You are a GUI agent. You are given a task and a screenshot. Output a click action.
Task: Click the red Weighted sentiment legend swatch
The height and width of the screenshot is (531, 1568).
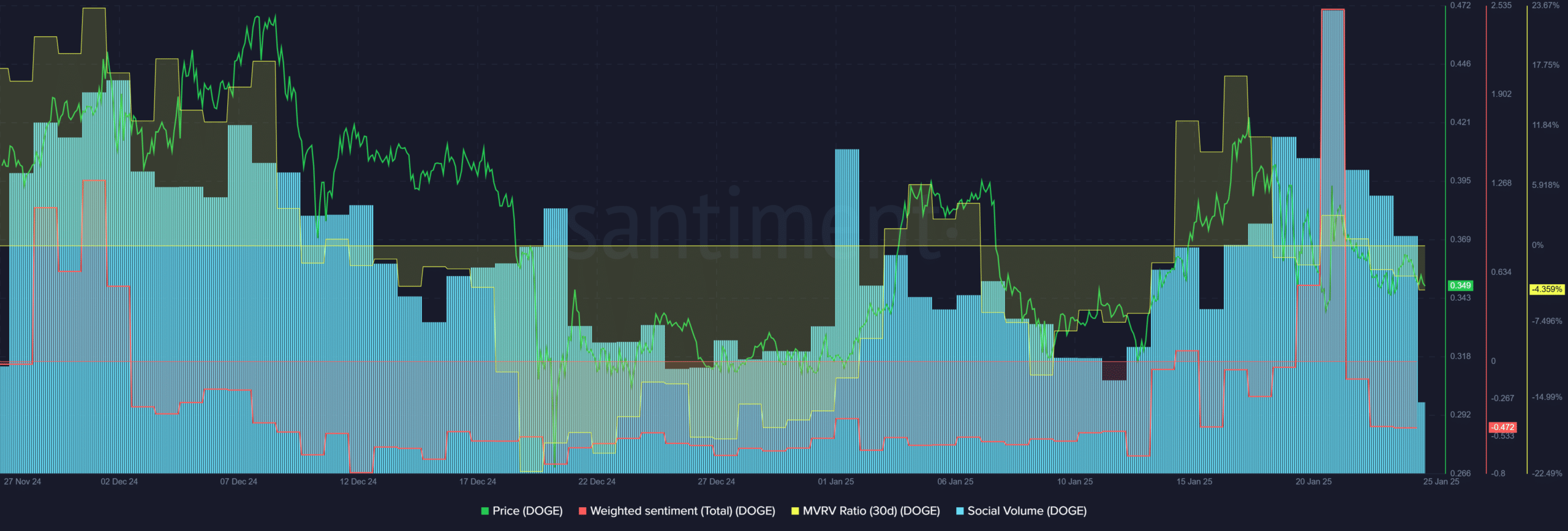[x=582, y=511]
